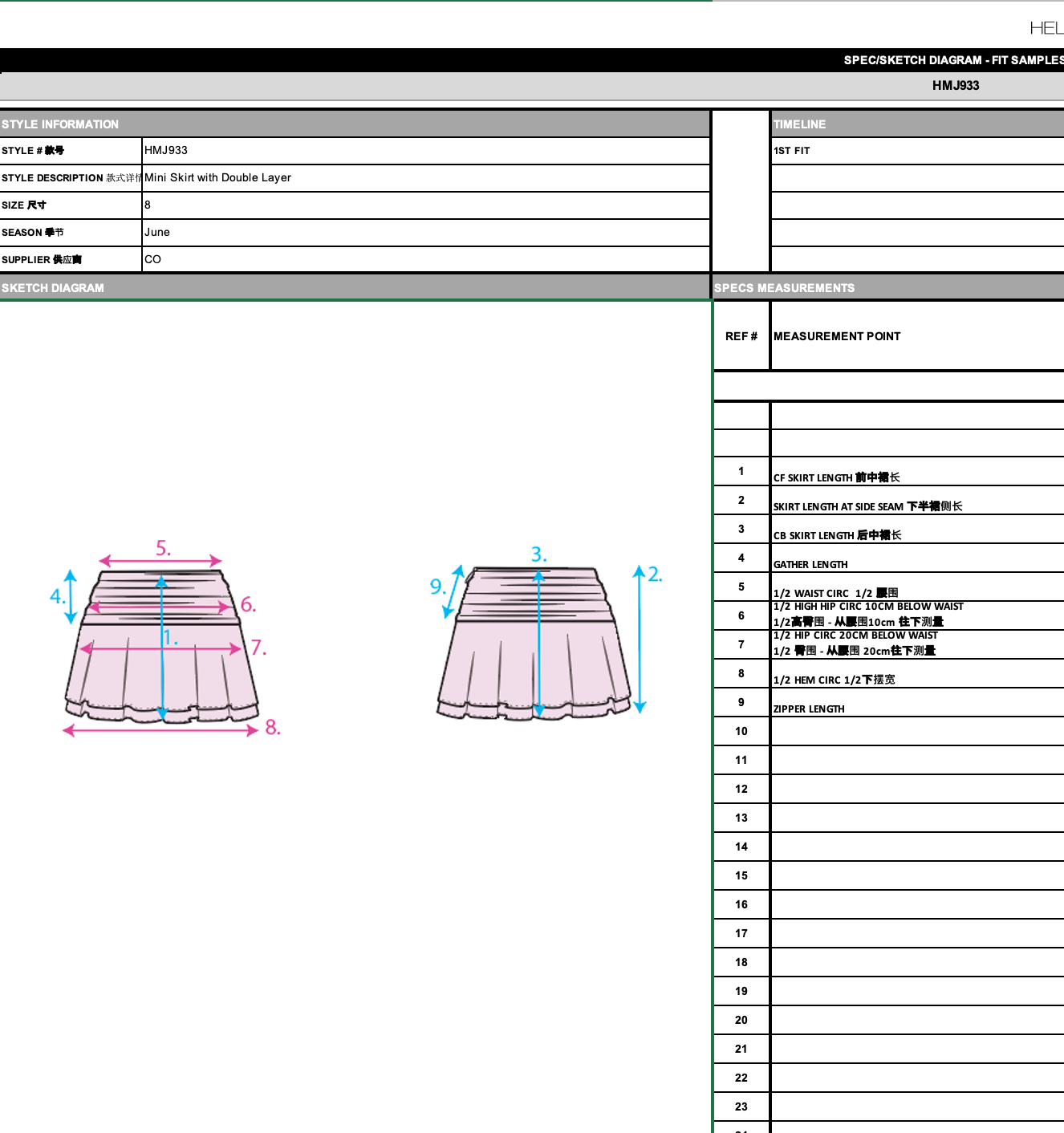The height and width of the screenshot is (1133, 1064).
Task: Click the SIZE label cell
Action: pos(71,205)
